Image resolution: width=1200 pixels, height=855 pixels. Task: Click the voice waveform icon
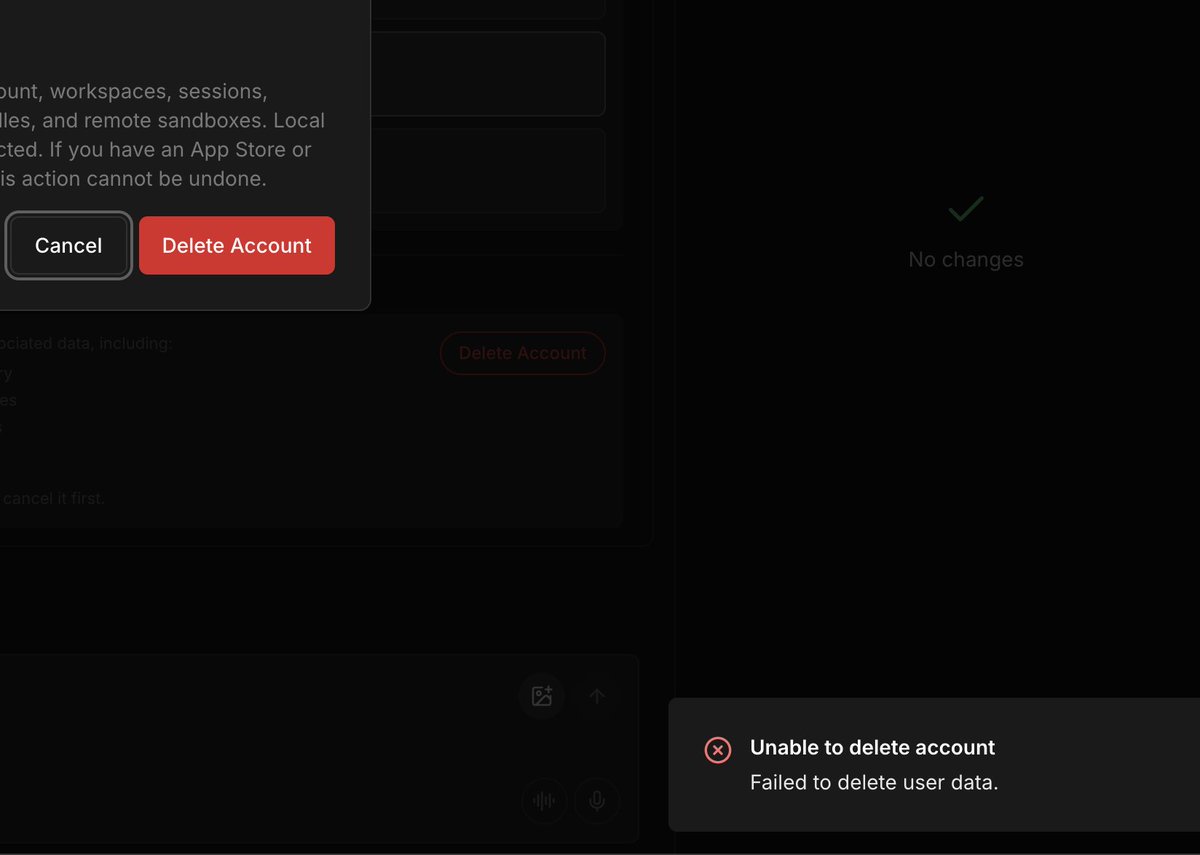coord(544,800)
